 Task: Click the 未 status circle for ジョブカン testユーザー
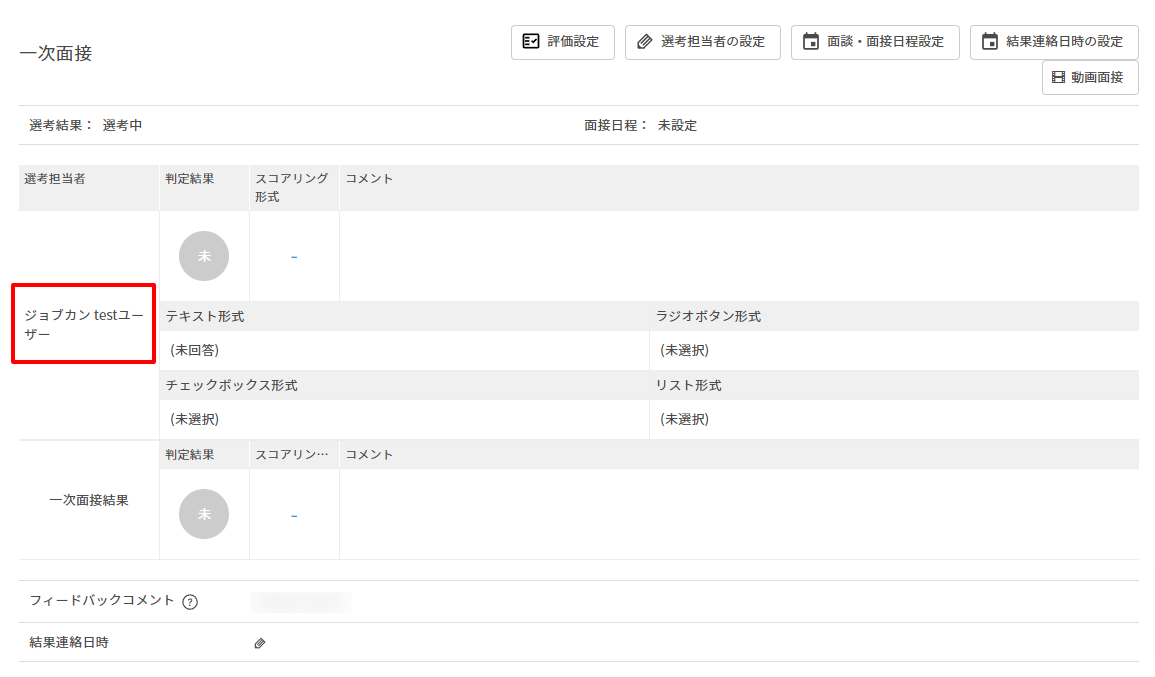[204, 256]
